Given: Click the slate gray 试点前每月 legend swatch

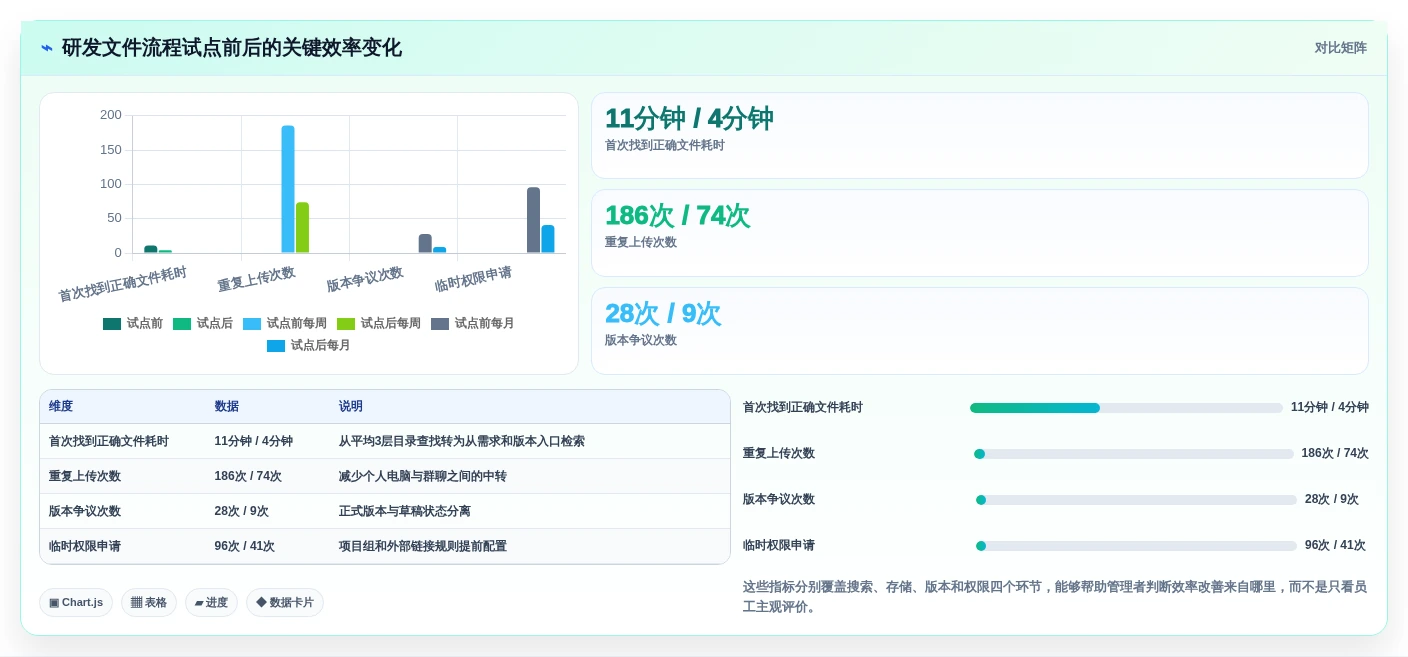Looking at the screenshot, I should tap(440, 323).
